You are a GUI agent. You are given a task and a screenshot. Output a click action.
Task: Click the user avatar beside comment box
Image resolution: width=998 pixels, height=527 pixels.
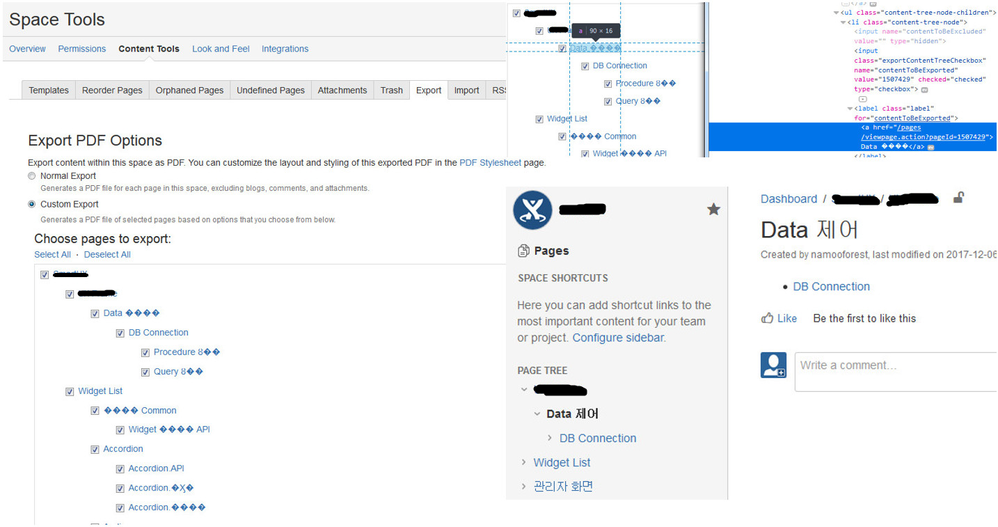tap(773, 365)
